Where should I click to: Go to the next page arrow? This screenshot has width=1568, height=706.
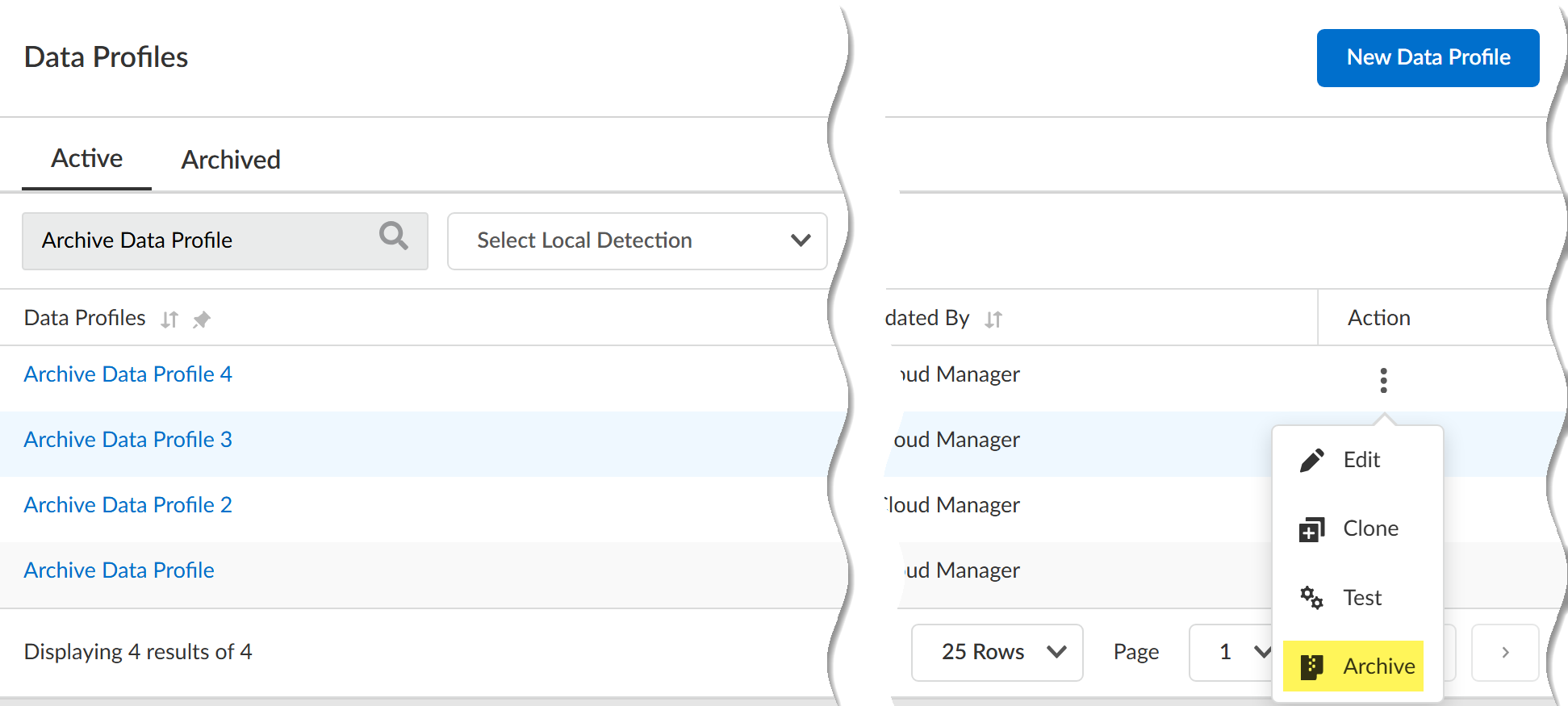(x=1505, y=652)
